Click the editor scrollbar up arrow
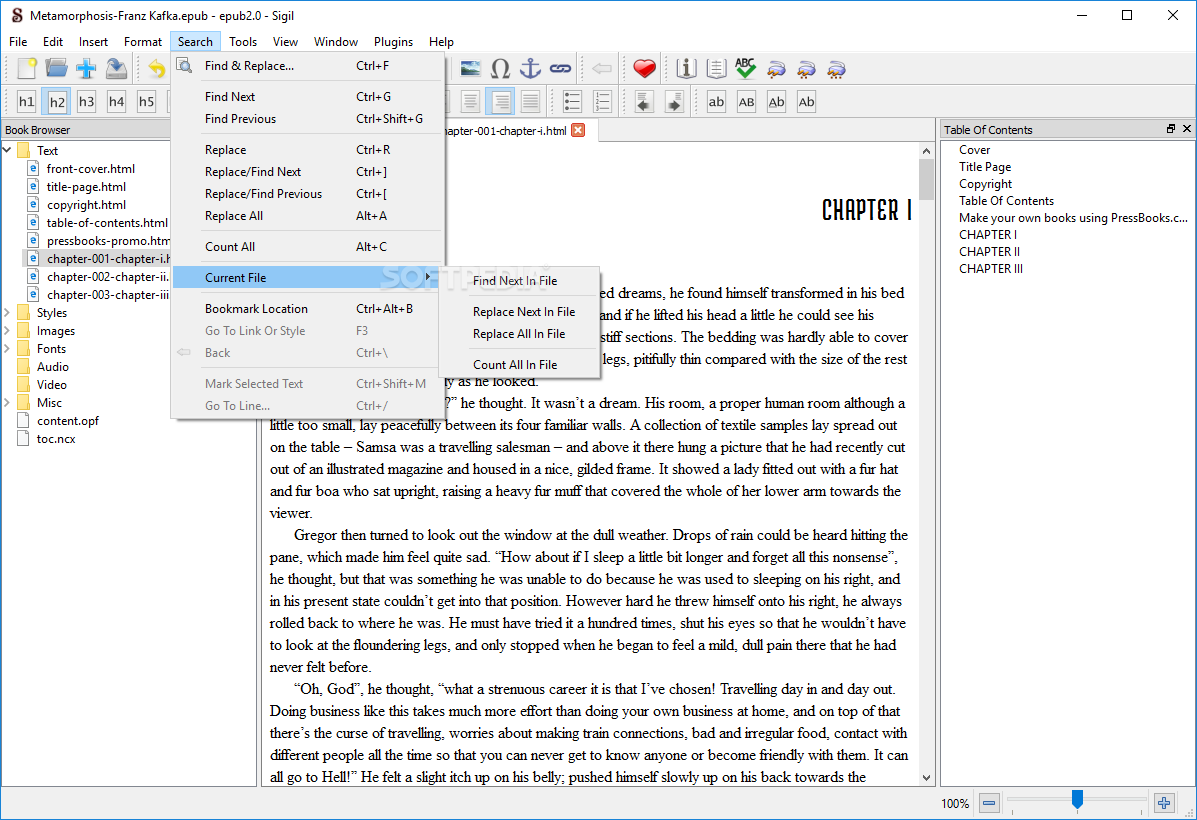Viewport: 1197px width, 820px height. [x=926, y=151]
